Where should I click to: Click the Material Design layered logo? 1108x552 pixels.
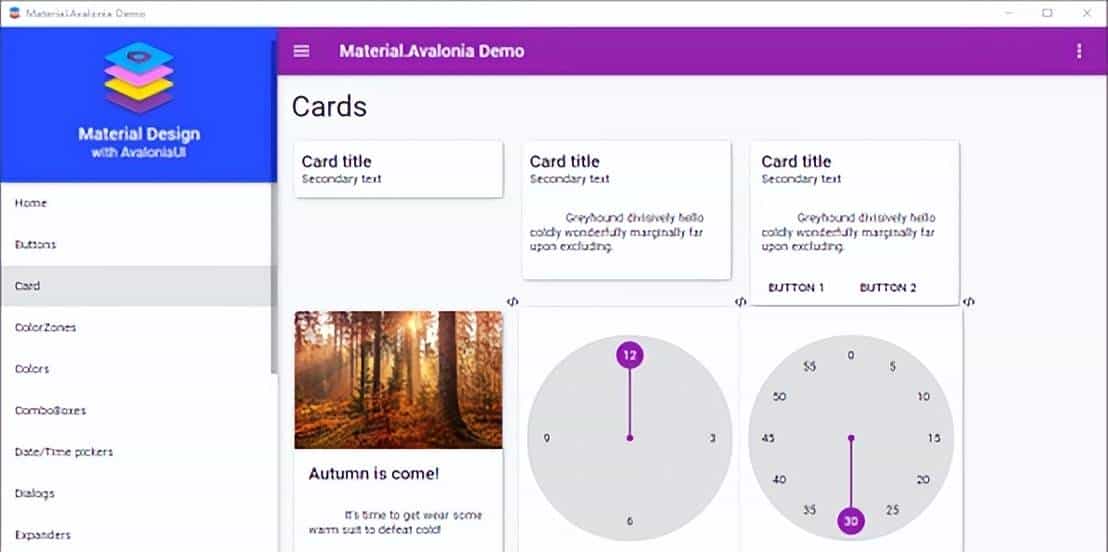click(x=139, y=78)
